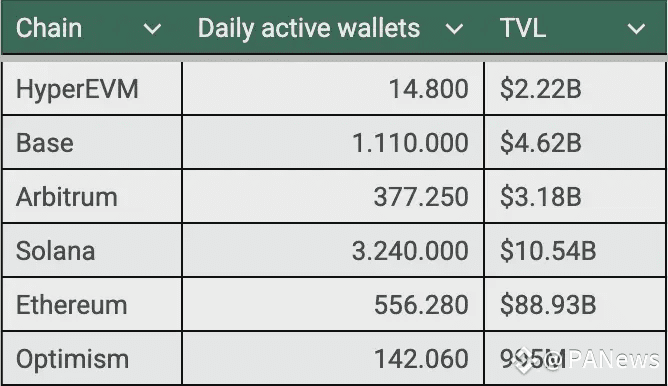Click the $2.22B TVL cell
Image resolution: width=668 pixels, height=386 pixels.
[575, 89]
